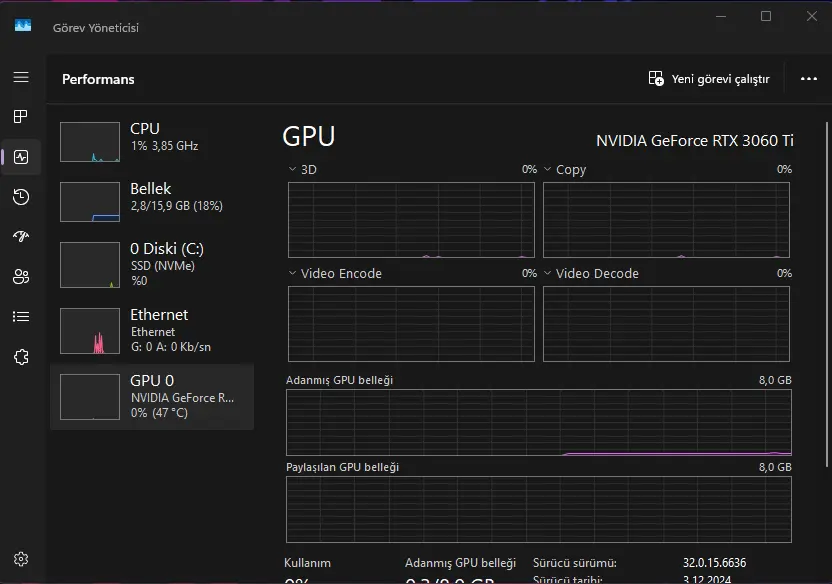Click the SSD (NVMe) disk type text
Viewport: 832px width, 584px height.
163,266
